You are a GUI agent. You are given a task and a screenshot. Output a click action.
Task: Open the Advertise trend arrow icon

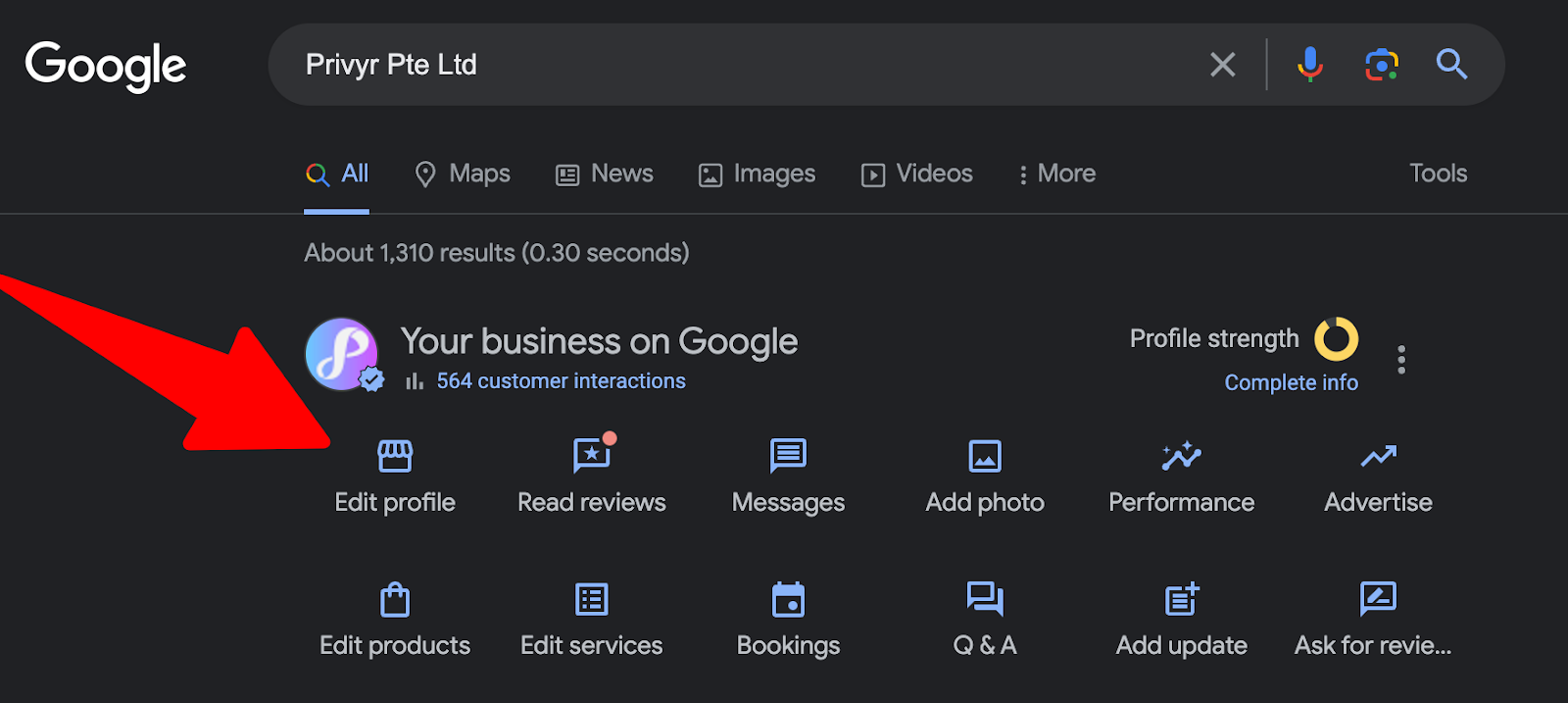point(1378,456)
